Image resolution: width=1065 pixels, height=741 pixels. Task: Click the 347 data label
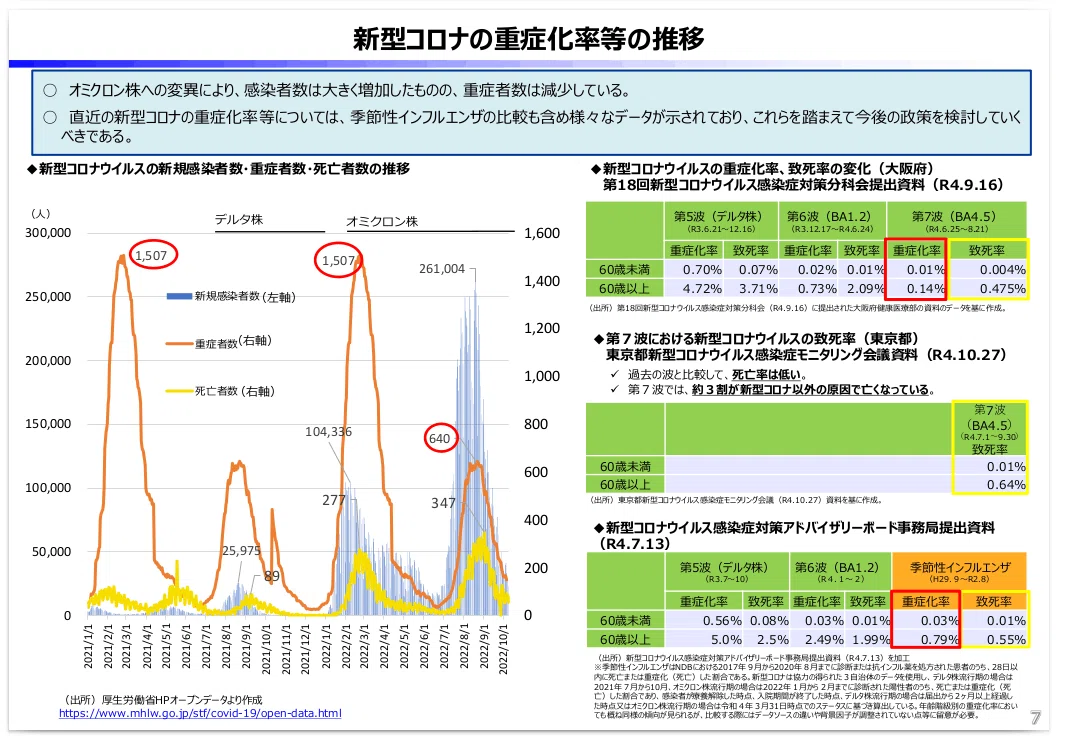tap(443, 503)
